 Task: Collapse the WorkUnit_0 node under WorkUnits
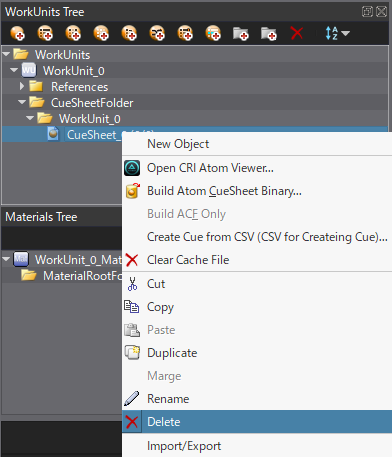[14, 70]
